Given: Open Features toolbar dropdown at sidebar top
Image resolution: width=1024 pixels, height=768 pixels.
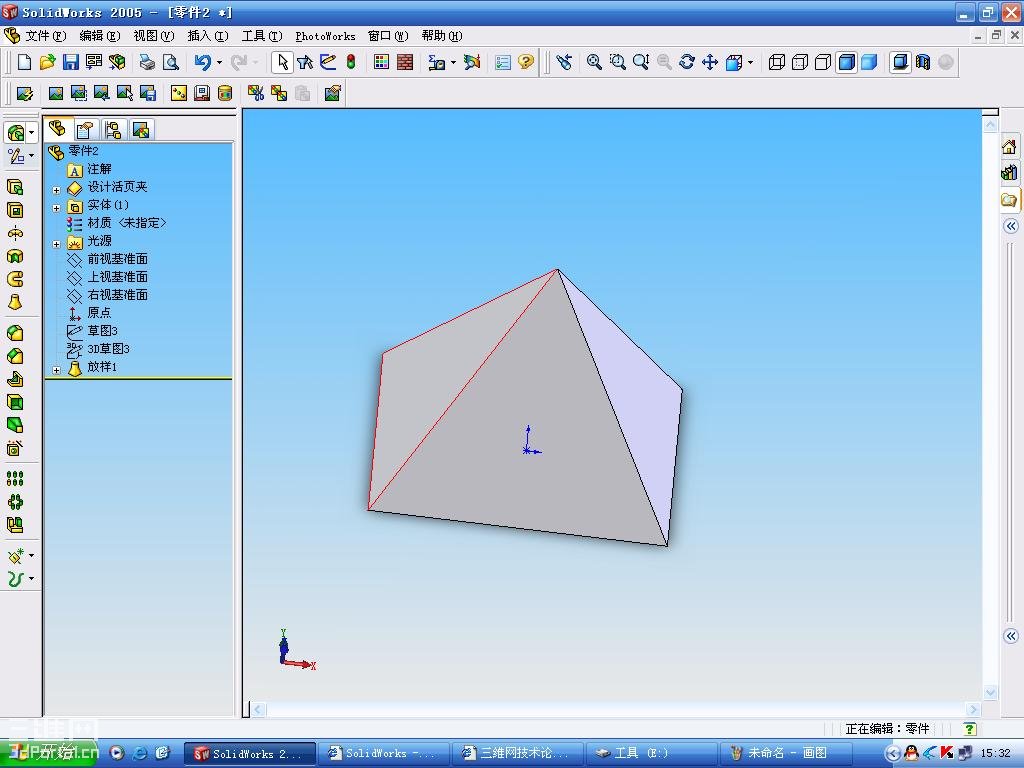Looking at the screenshot, I should (31, 133).
